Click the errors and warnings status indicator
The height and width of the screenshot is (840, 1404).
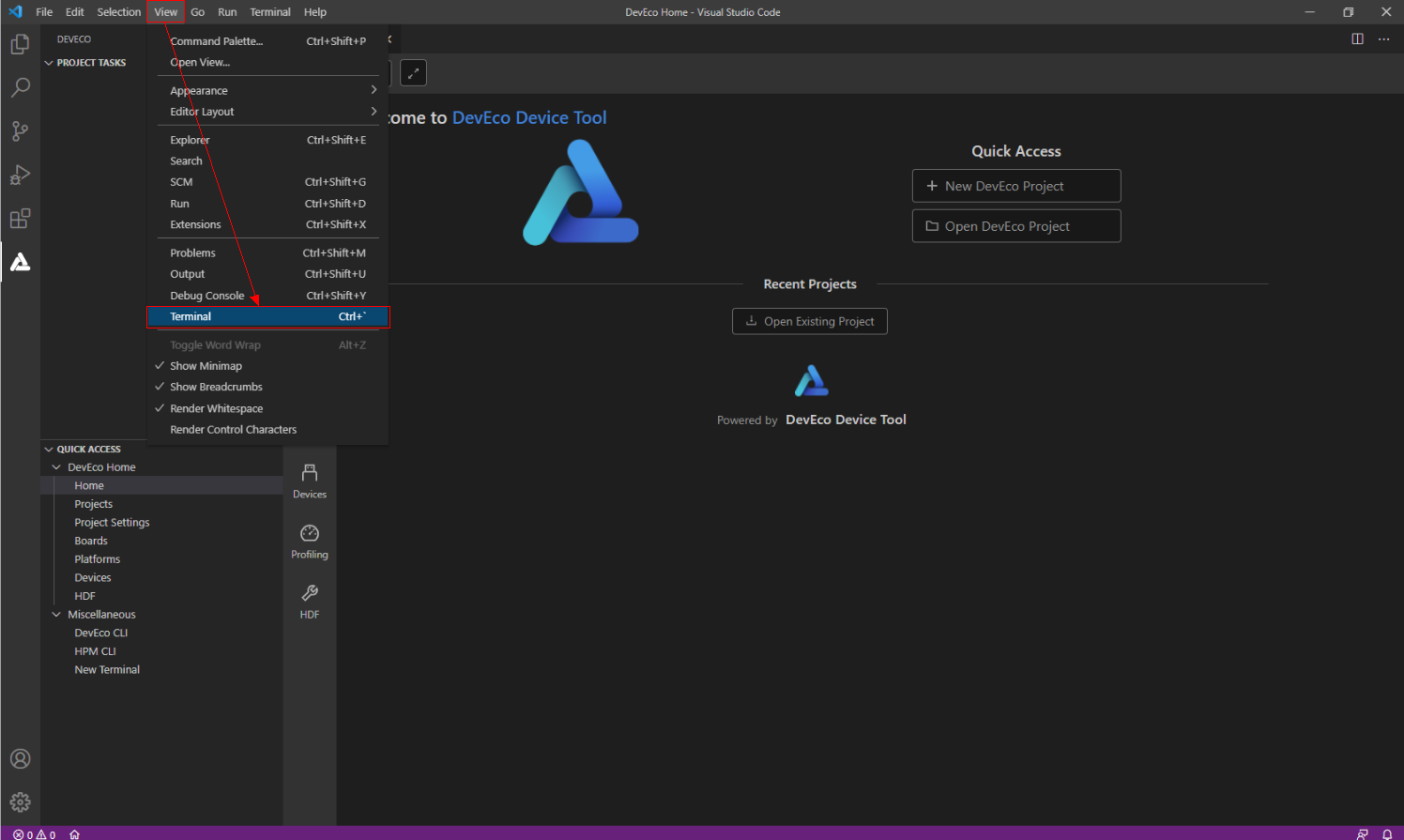pyautogui.click(x=35, y=833)
